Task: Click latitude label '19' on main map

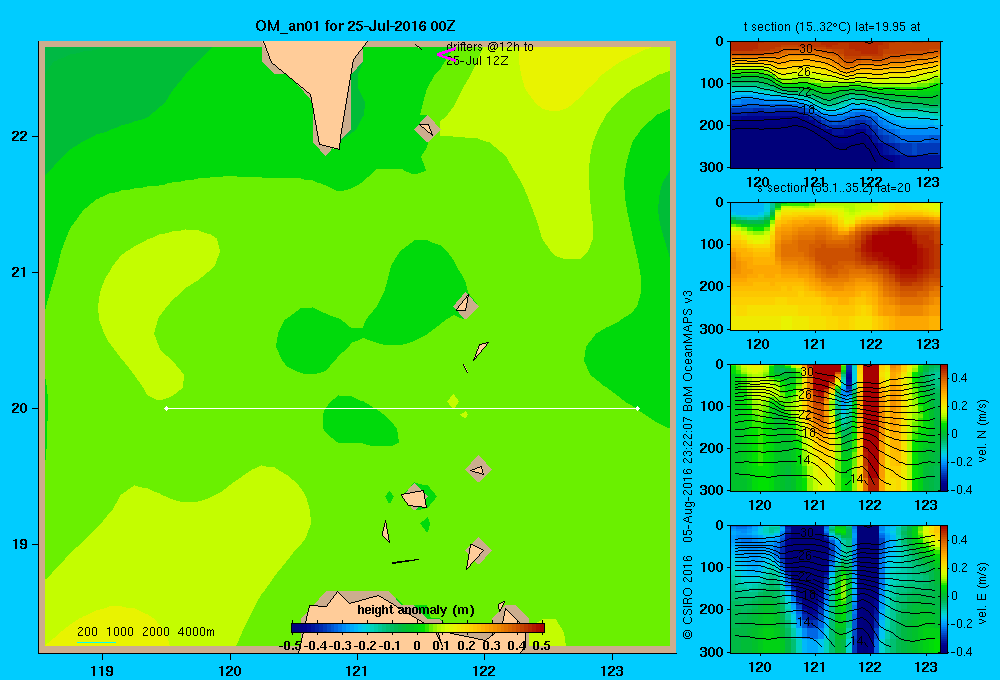Action: [x=19, y=544]
